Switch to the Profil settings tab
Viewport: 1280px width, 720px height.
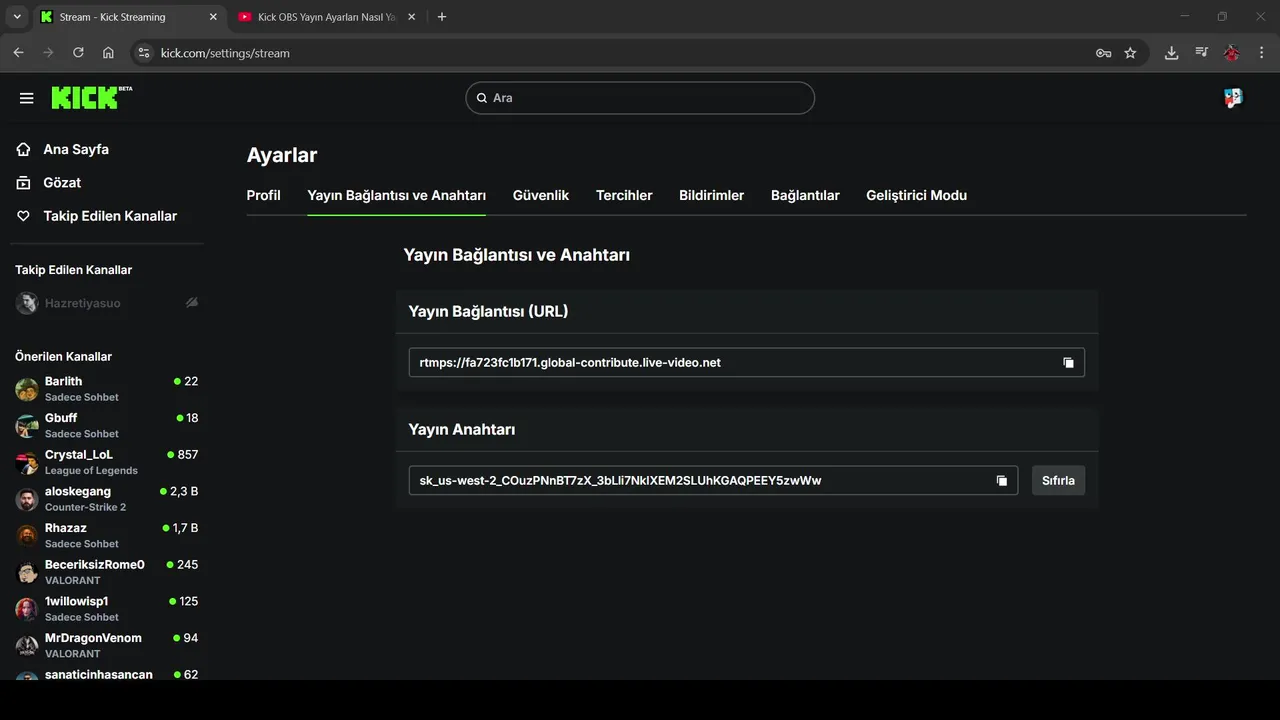point(263,196)
